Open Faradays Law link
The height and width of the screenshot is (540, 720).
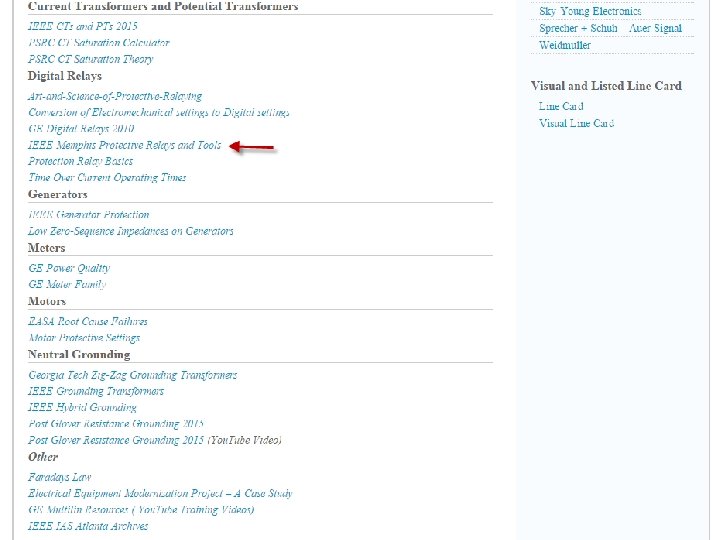click(x=60, y=477)
